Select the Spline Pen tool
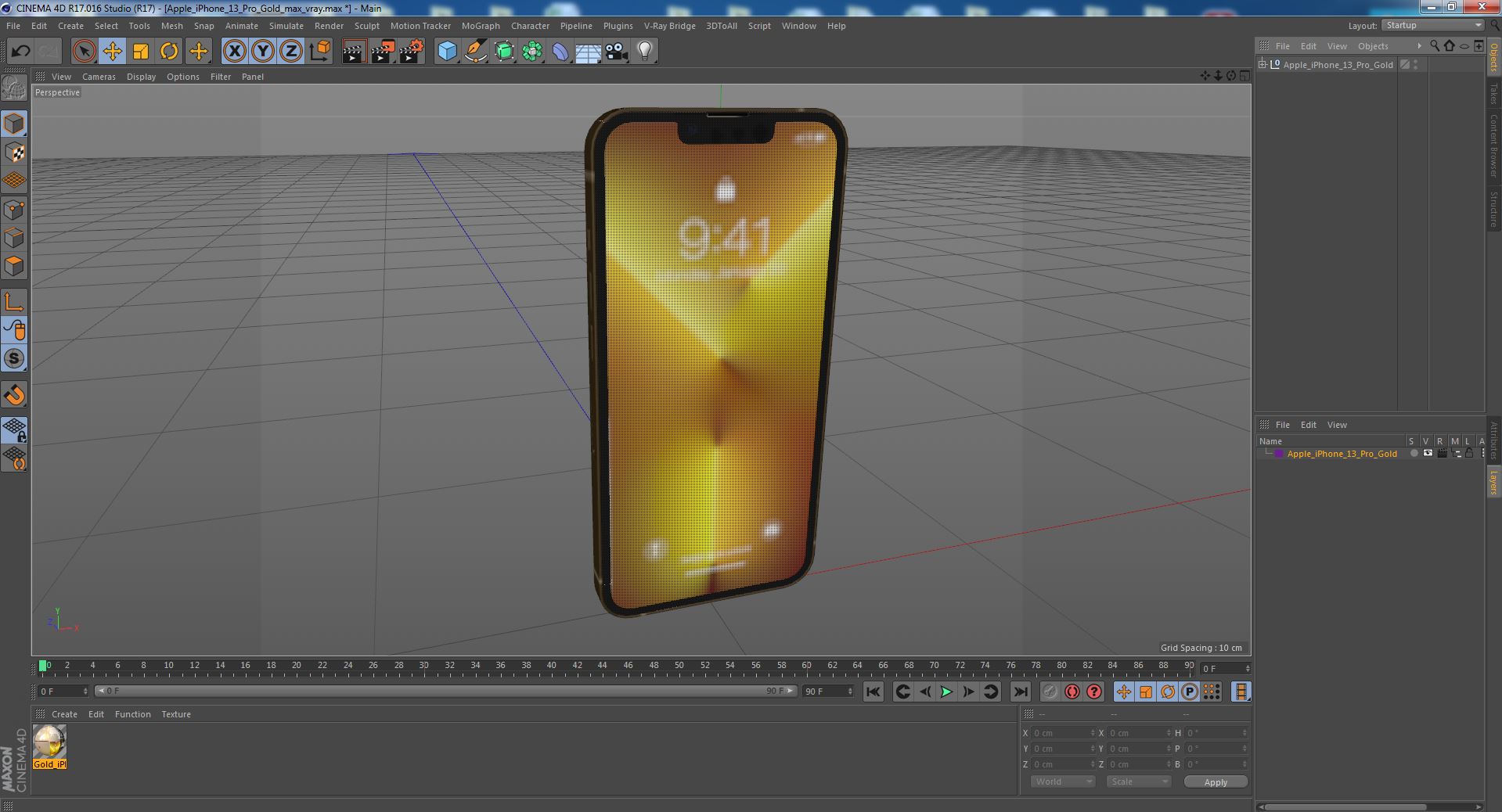 (x=475, y=52)
